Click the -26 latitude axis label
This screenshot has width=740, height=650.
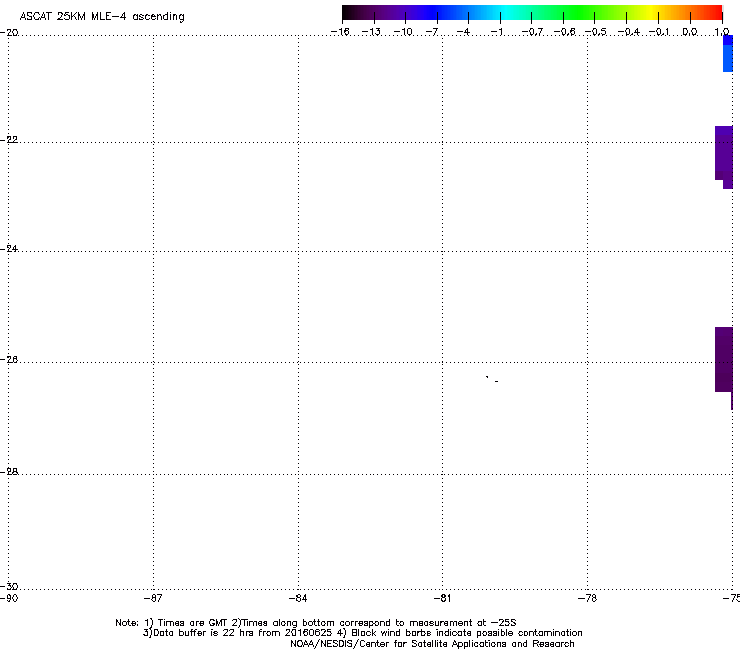click(x=9, y=360)
